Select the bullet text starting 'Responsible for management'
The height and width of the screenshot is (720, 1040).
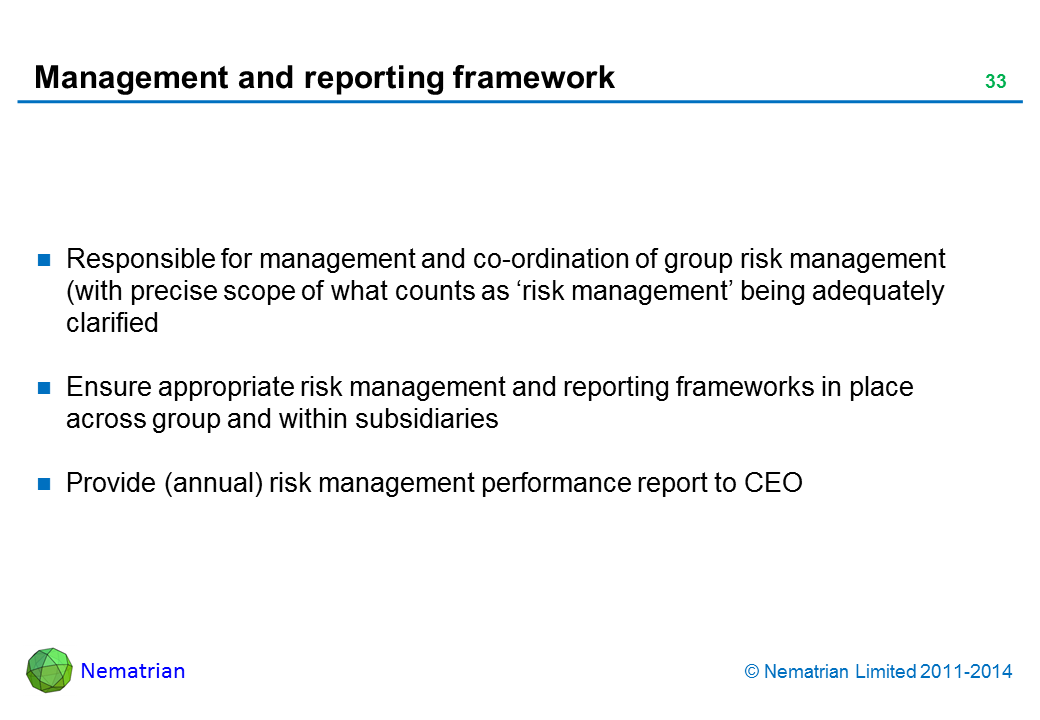(505, 291)
